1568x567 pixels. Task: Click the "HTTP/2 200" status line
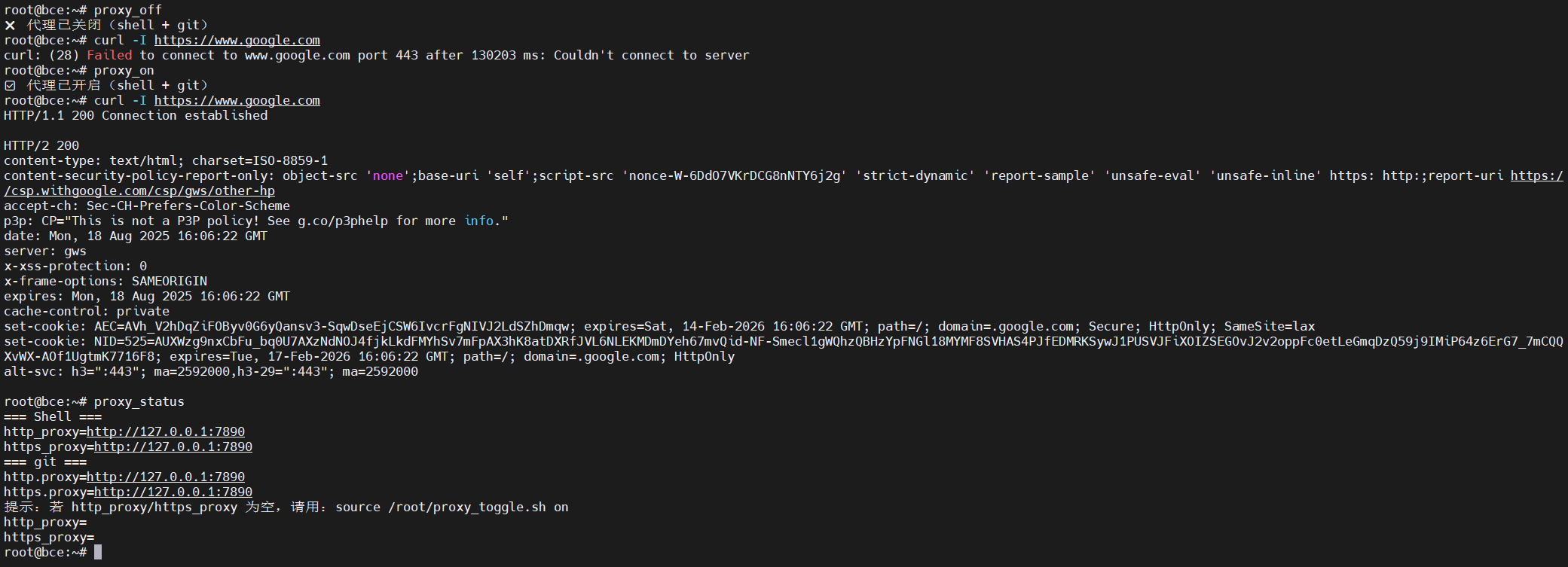click(41, 146)
